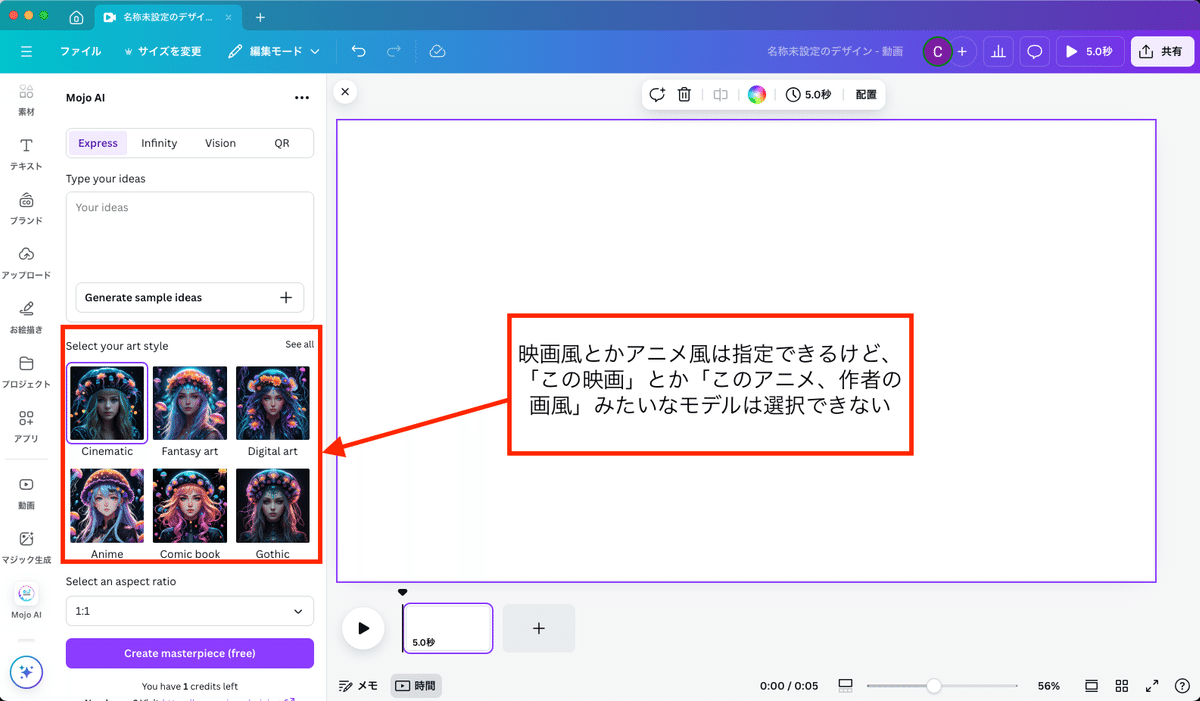Switch to the Infinity tab
Viewport: 1200px width, 701px height.
click(159, 143)
